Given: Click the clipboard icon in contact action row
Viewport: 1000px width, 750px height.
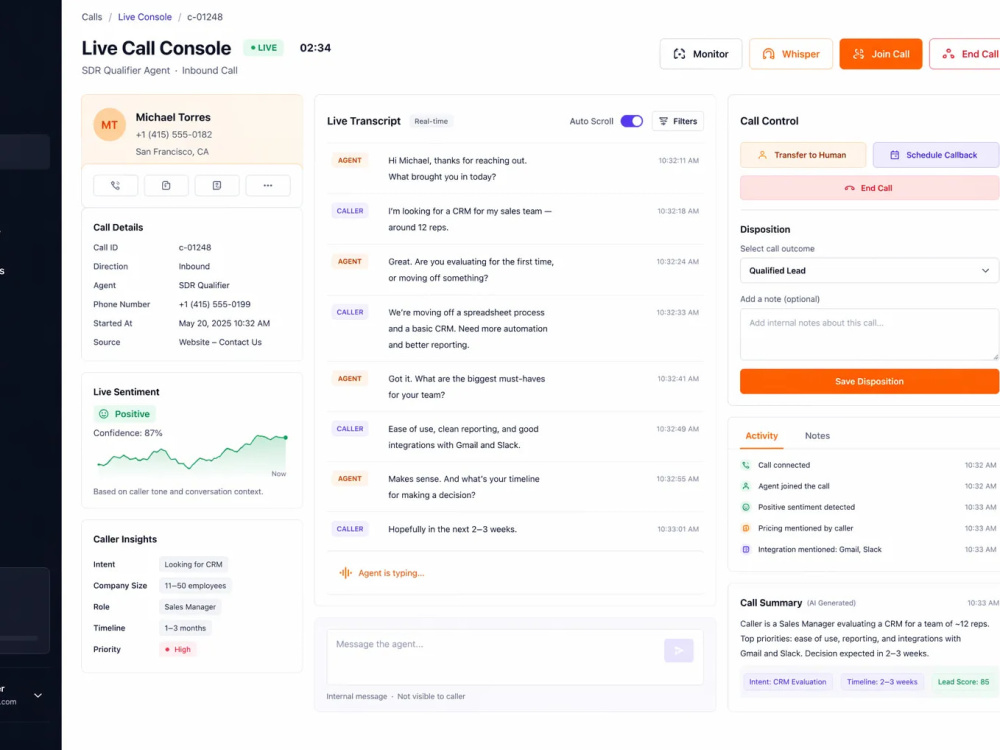Looking at the screenshot, I should [x=166, y=186].
